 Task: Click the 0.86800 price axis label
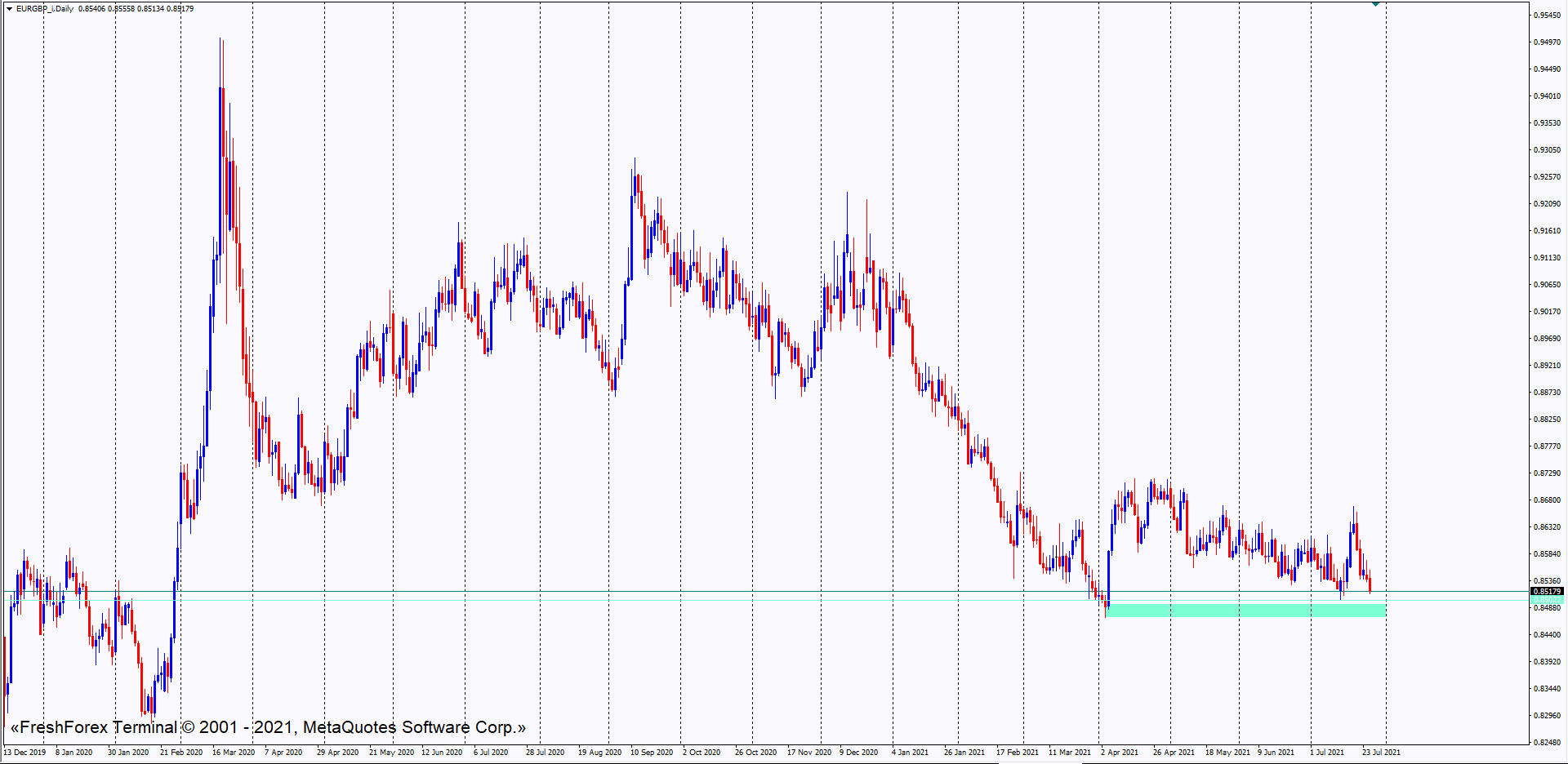(x=1547, y=500)
